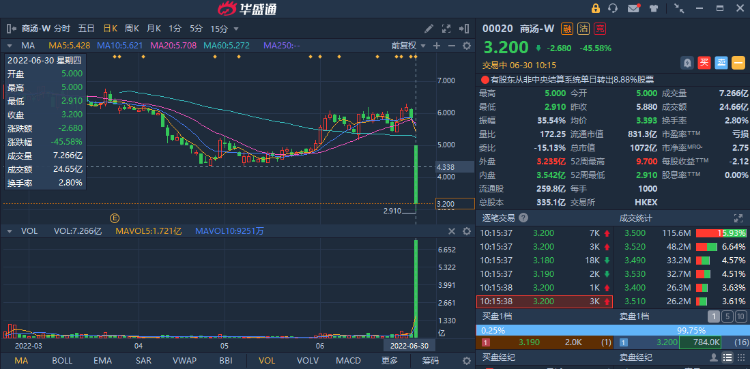Show 5 levels of order depth

click(727, 316)
